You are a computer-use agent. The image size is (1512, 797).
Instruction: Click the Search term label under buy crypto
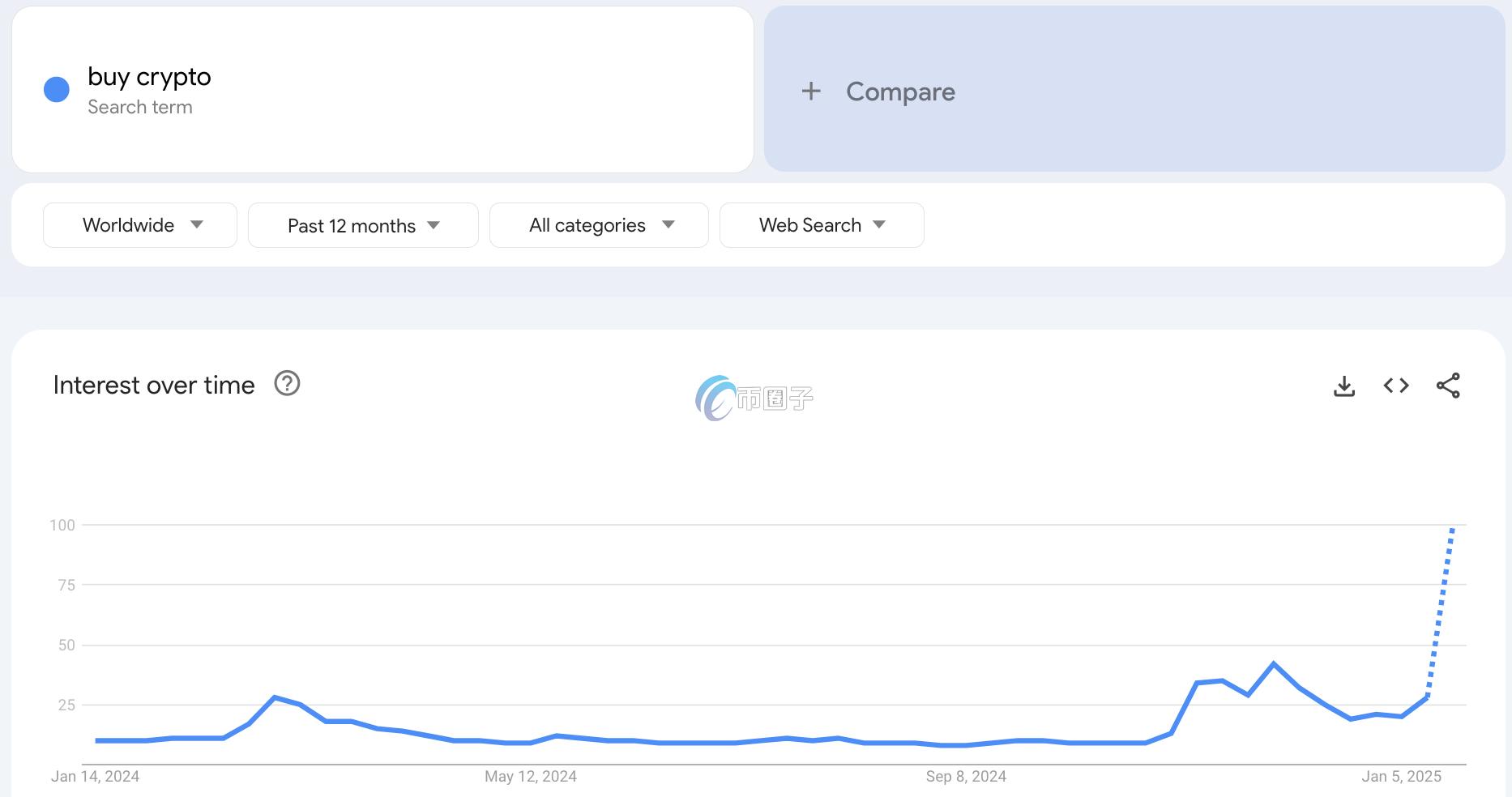[x=140, y=107]
